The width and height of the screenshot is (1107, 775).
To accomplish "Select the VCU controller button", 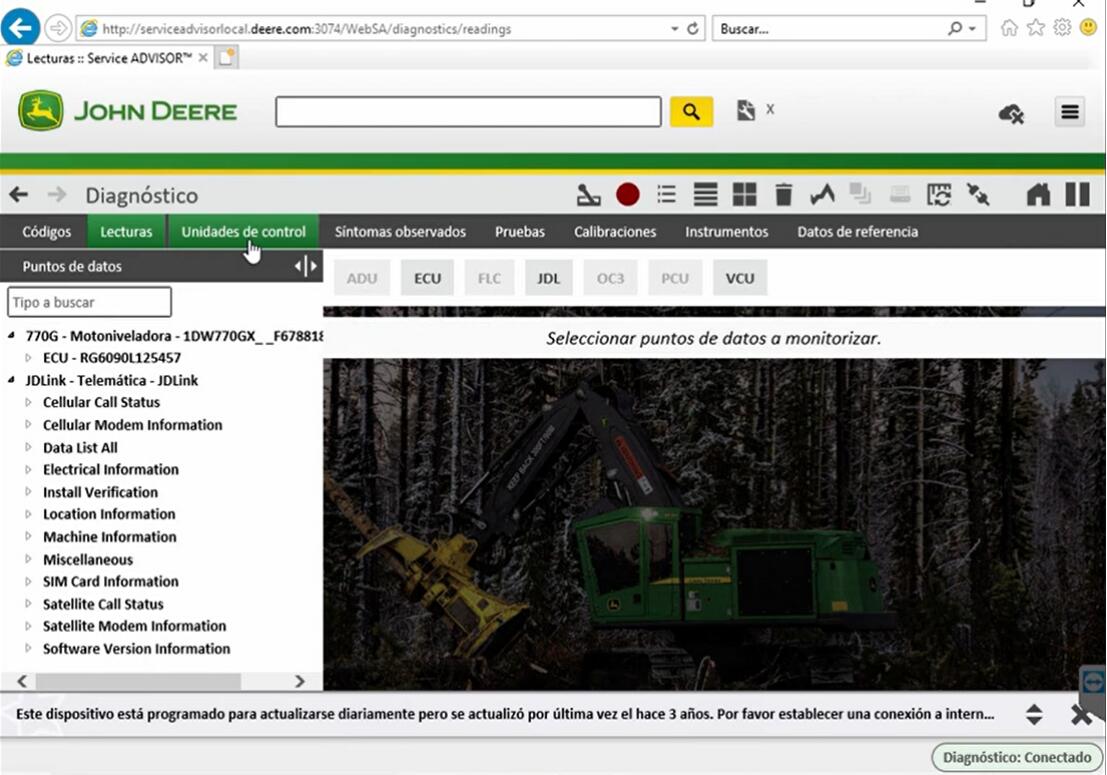I will (740, 278).
